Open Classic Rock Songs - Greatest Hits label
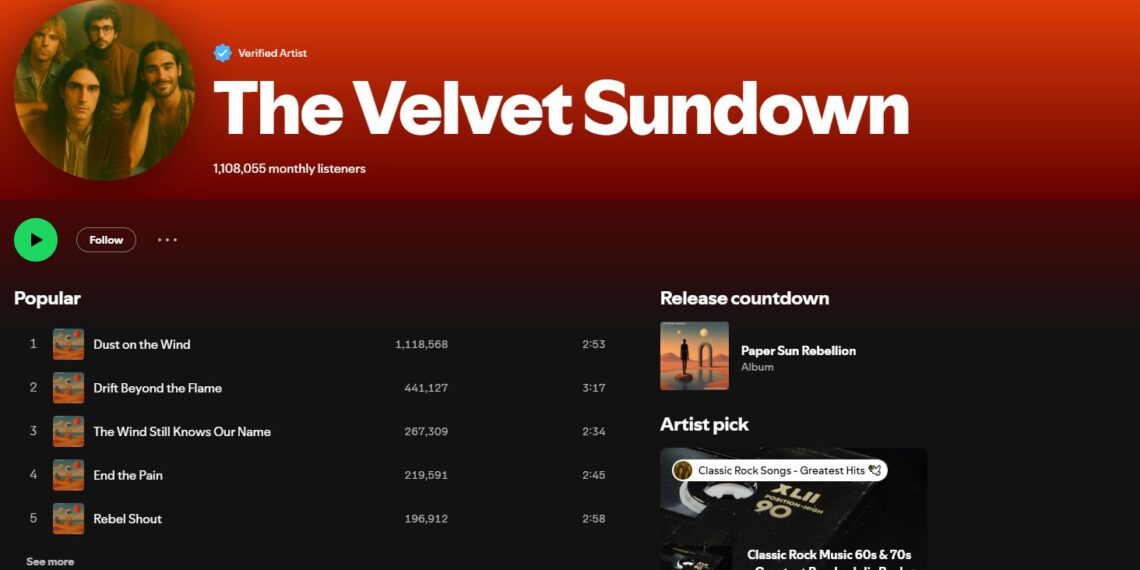Image resolution: width=1140 pixels, height=570 pixels. pos(781,470)
